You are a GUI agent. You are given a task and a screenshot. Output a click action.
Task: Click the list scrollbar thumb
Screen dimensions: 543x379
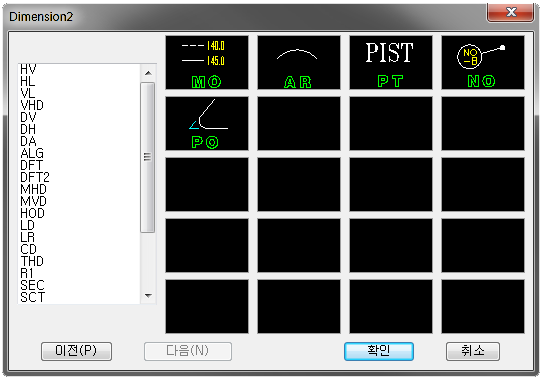[x=148, y=157]
